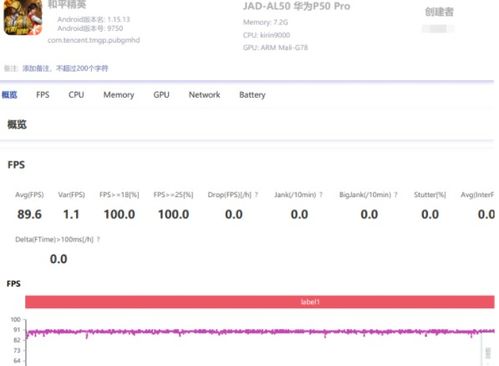Screen dimensions: 499x366
Task: Click help icon beside Jank(/10min)
Action: point(321,195)
